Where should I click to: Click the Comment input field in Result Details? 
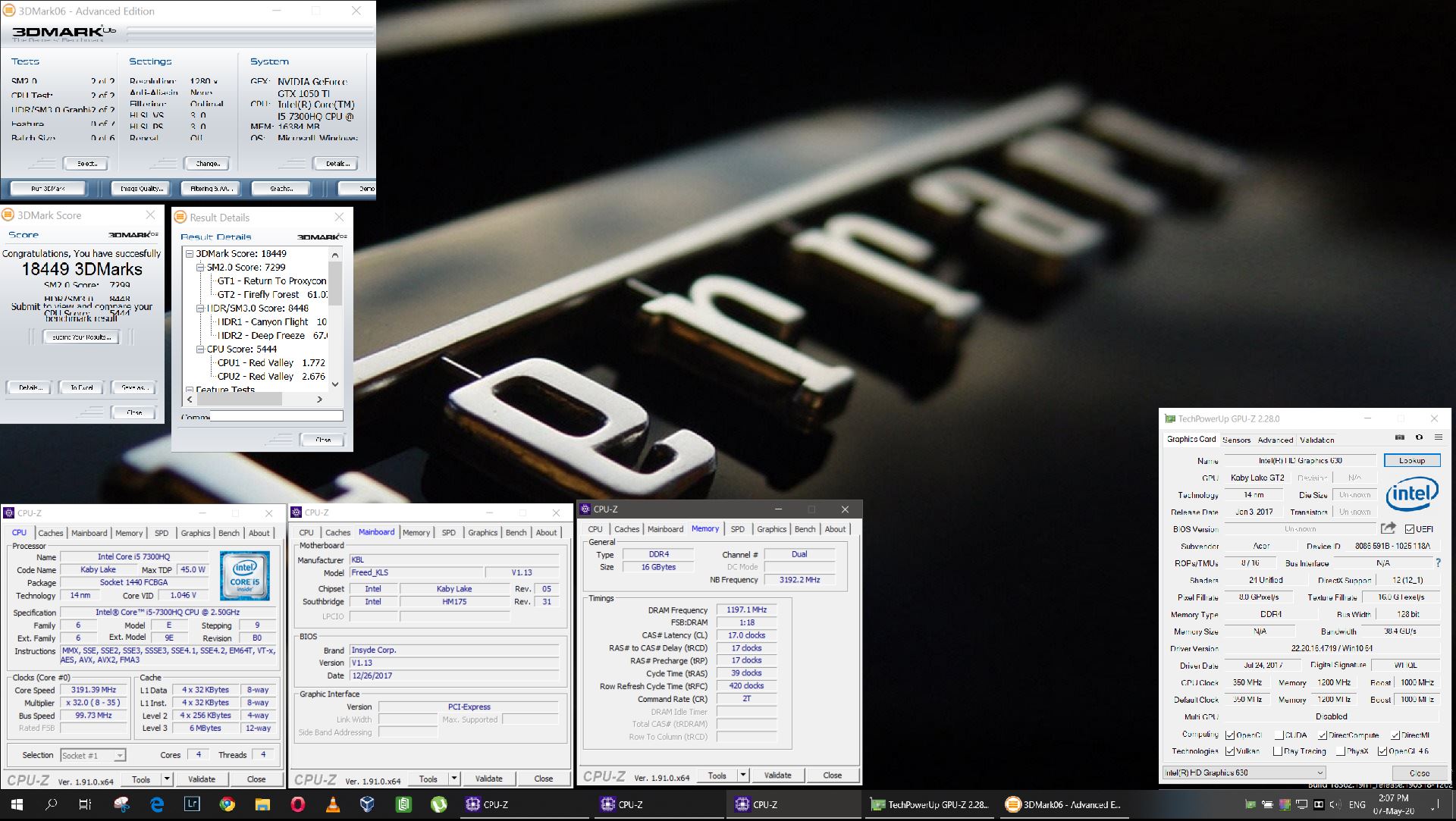(276, 416)
